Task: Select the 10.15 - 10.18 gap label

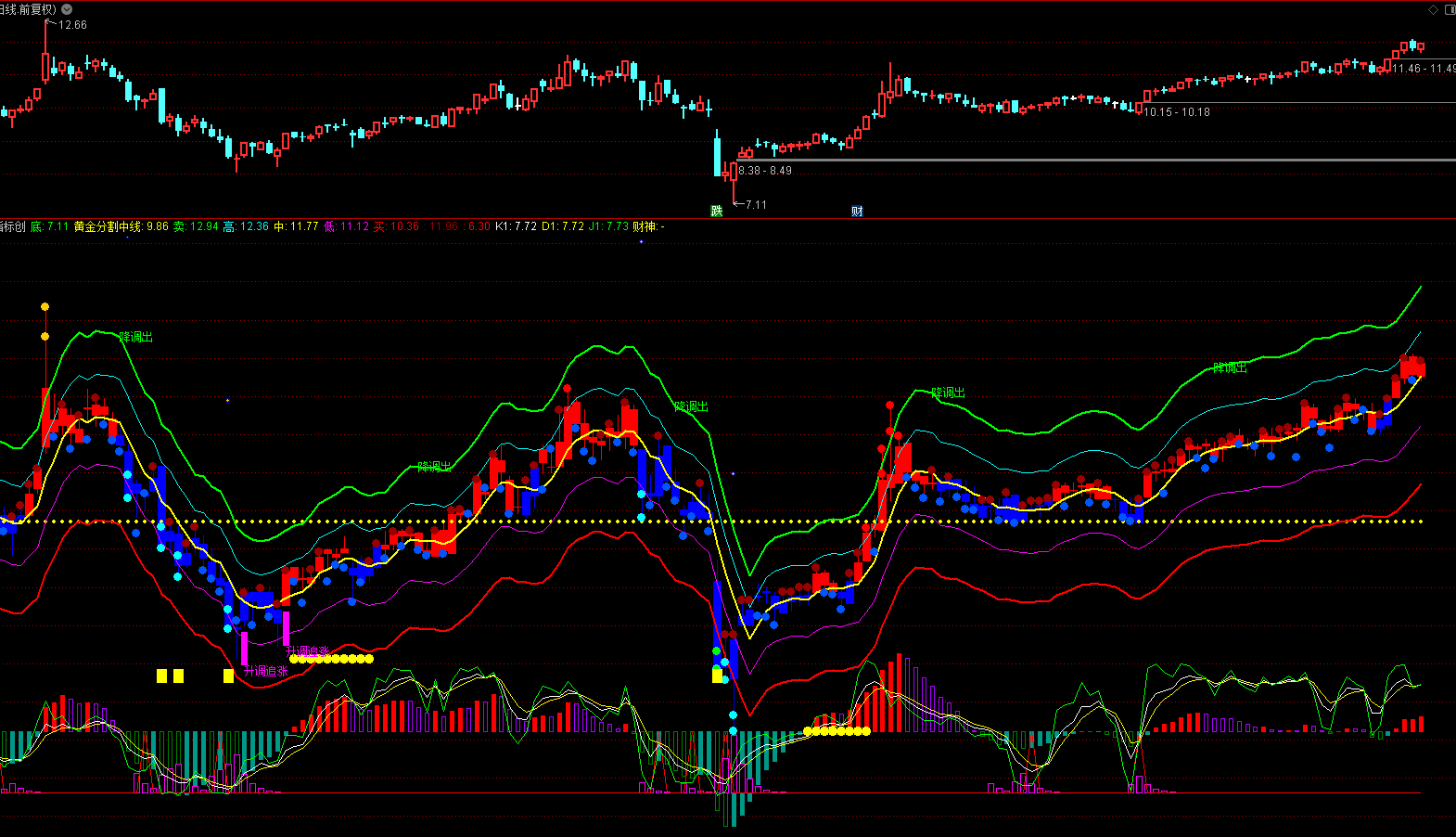Action: click(x=1177, y=112)
